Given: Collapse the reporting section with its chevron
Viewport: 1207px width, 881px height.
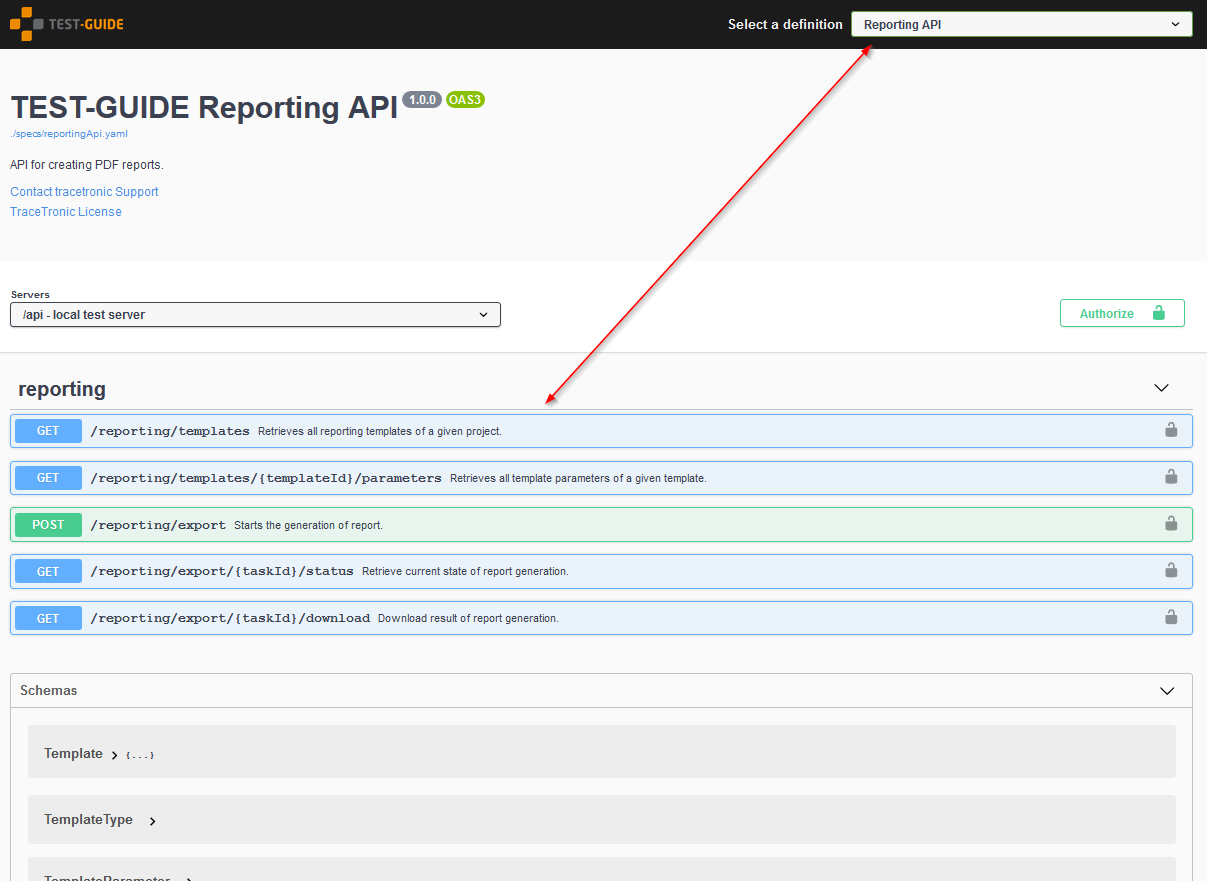Looking at the screenshot, I should [1161, 388].
